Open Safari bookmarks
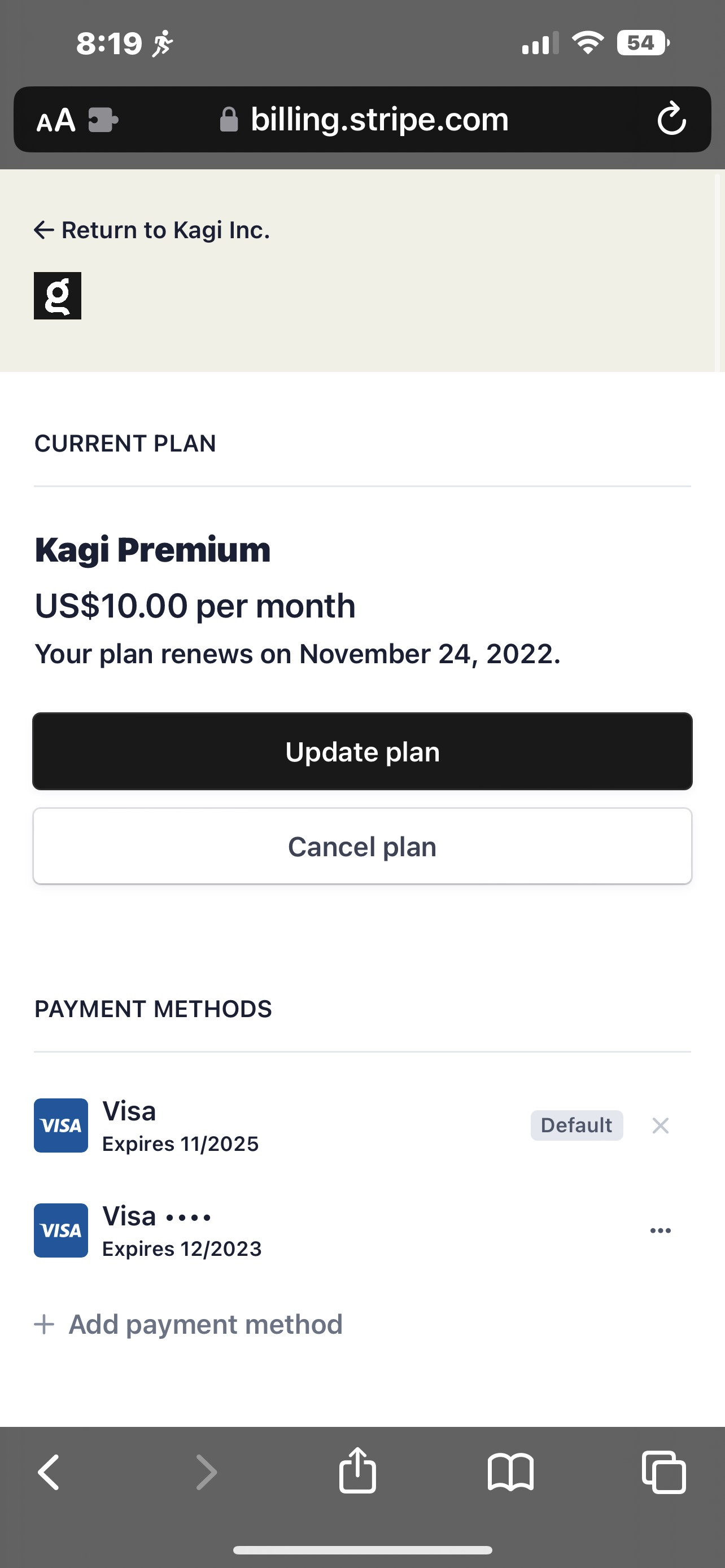Image resolution: width=725 pixels, height=1568 pixels. tap(510, 1473)
